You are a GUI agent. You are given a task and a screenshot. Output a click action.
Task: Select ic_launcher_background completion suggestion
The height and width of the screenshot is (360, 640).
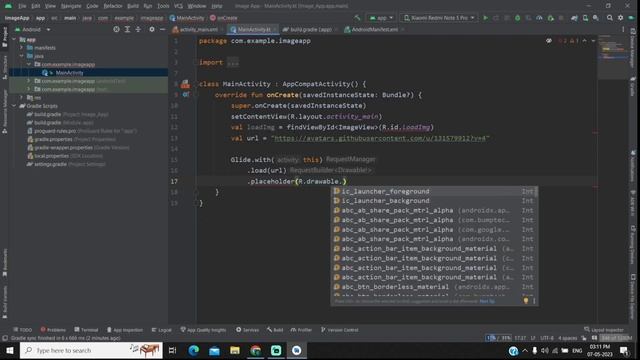tap(434, 201)
